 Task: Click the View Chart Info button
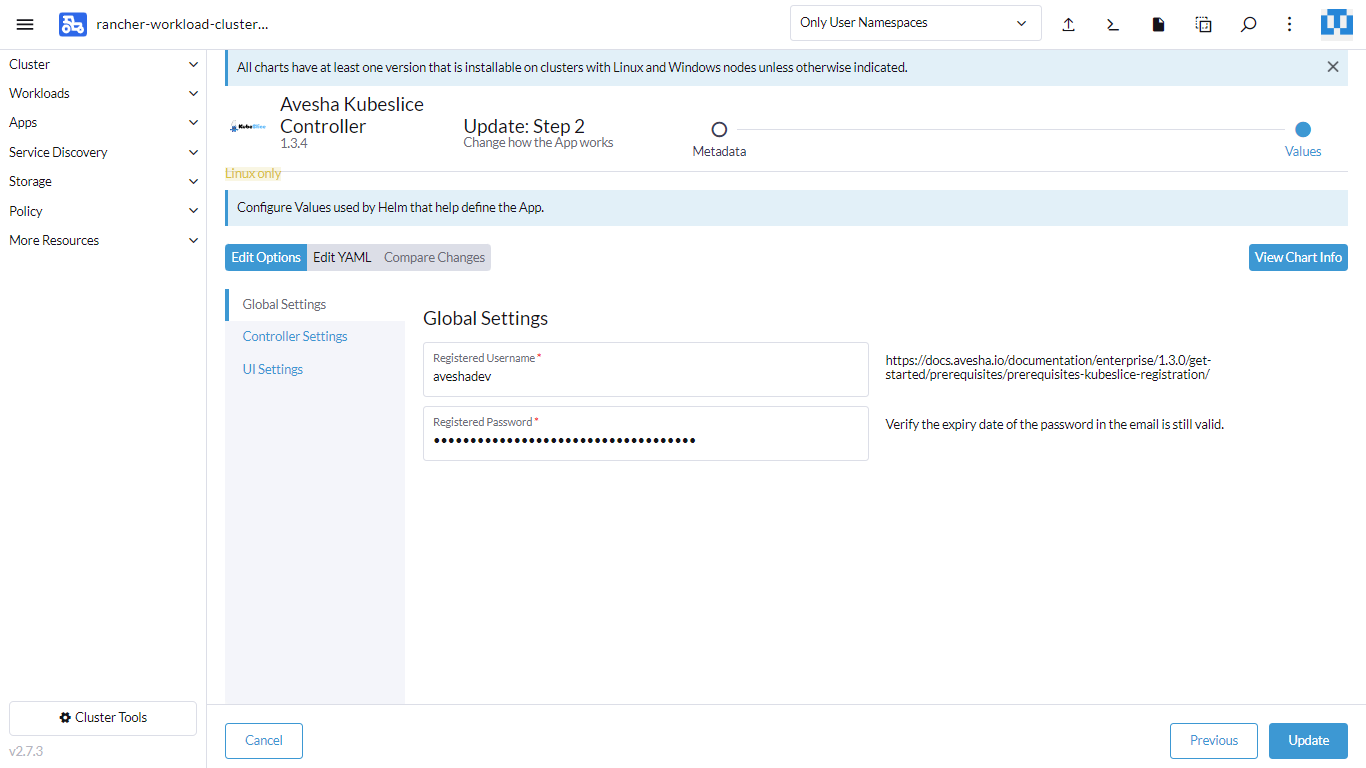1298,257
